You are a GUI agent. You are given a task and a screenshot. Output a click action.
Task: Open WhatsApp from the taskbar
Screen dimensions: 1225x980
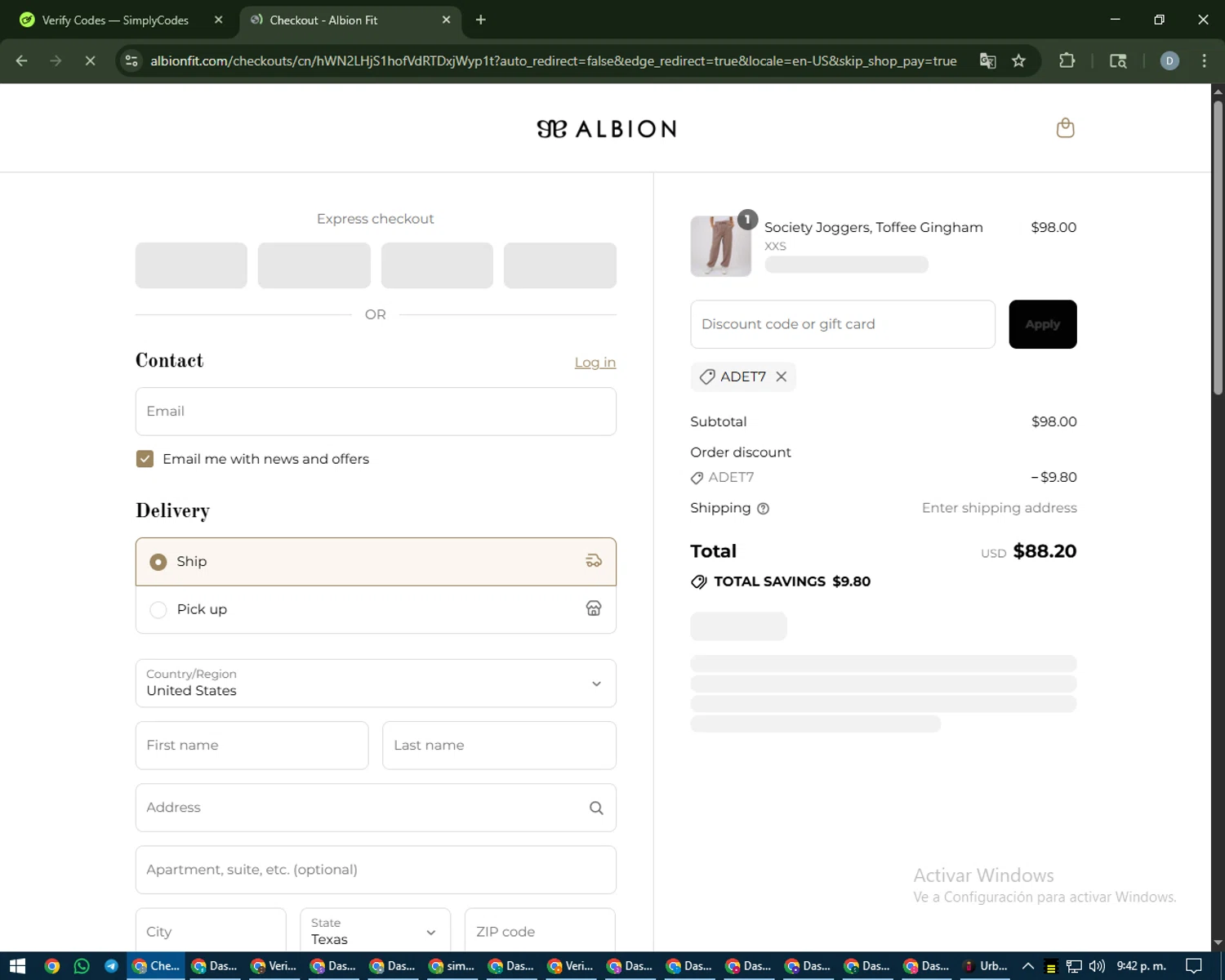[82, 966]
